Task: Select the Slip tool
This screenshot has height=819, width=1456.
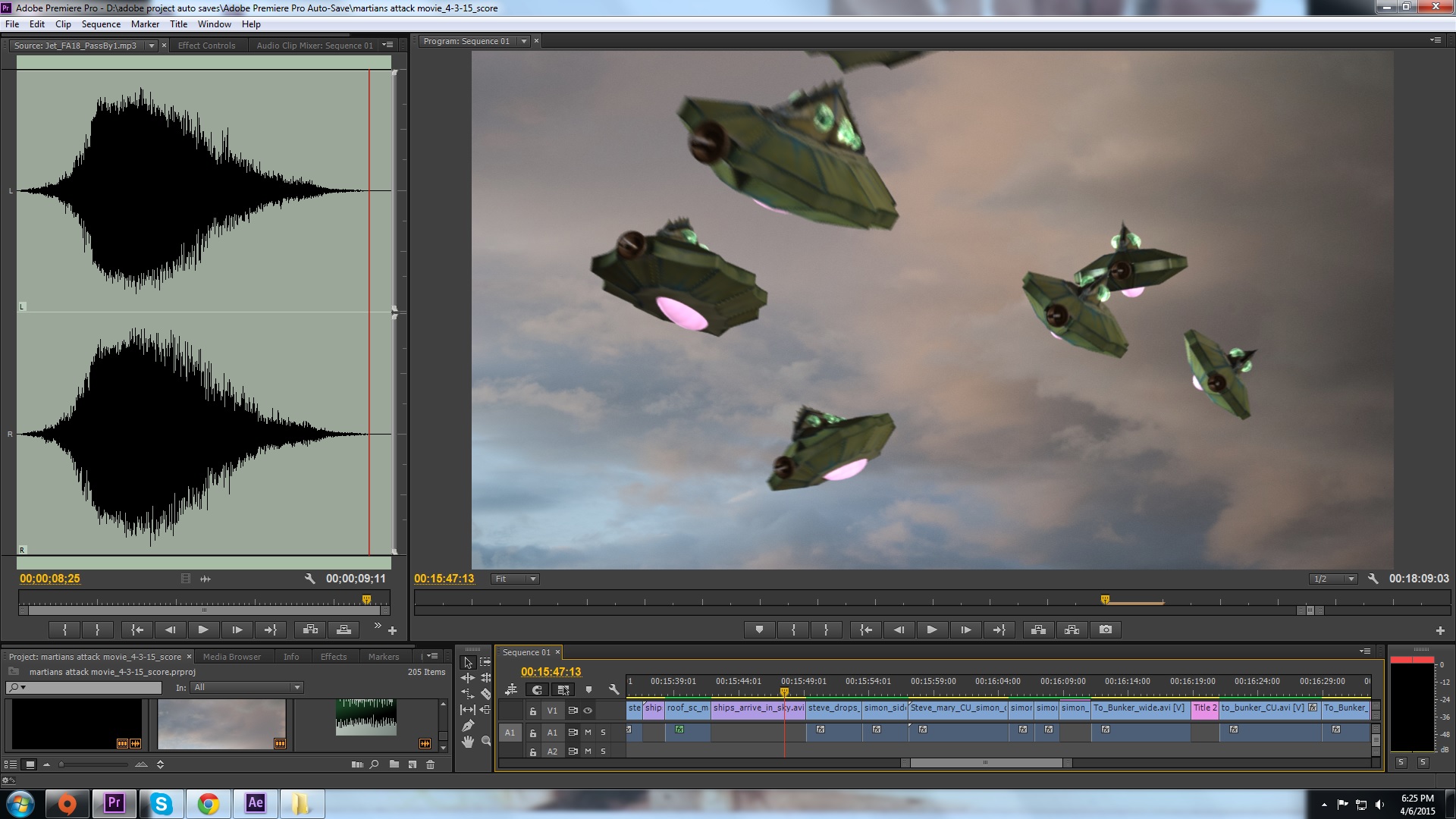Action: pos(468,710)
